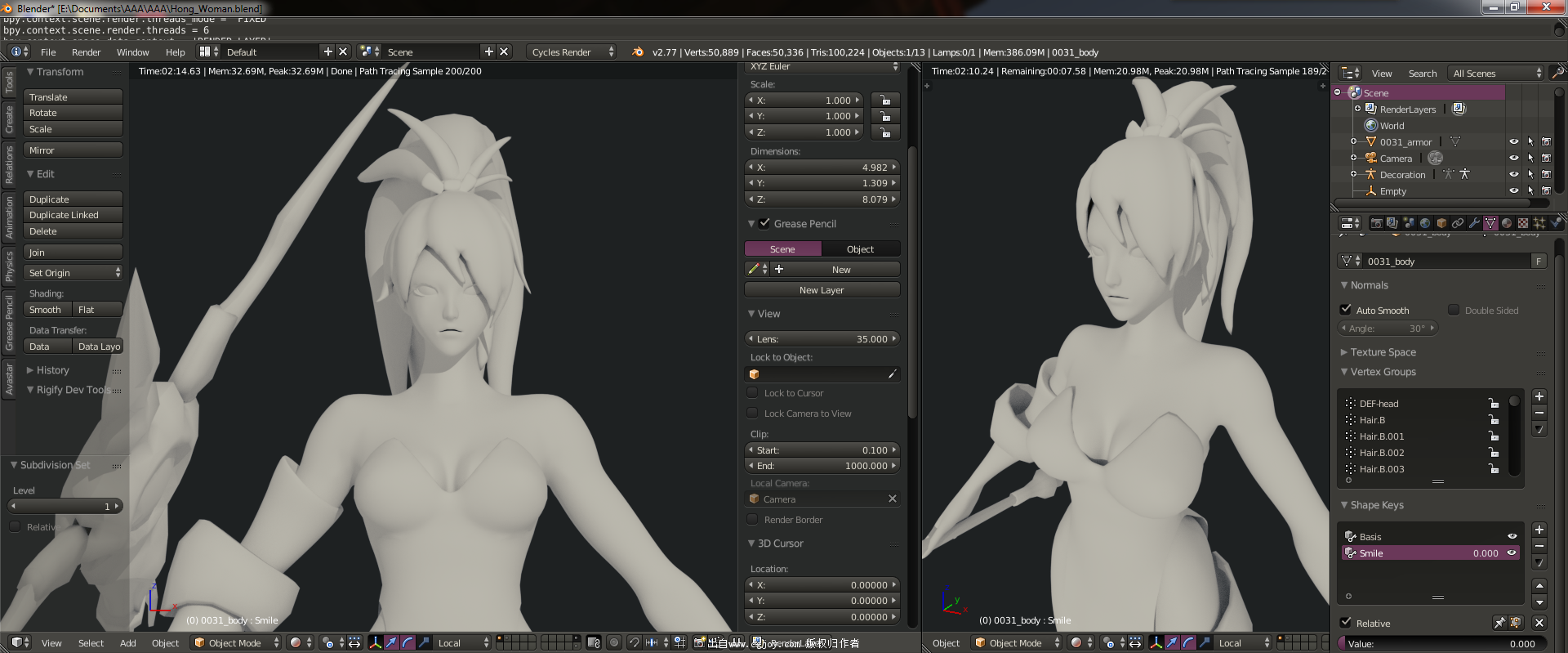Switch to the Animation tool shelf tab

click(x=9, y=217)
